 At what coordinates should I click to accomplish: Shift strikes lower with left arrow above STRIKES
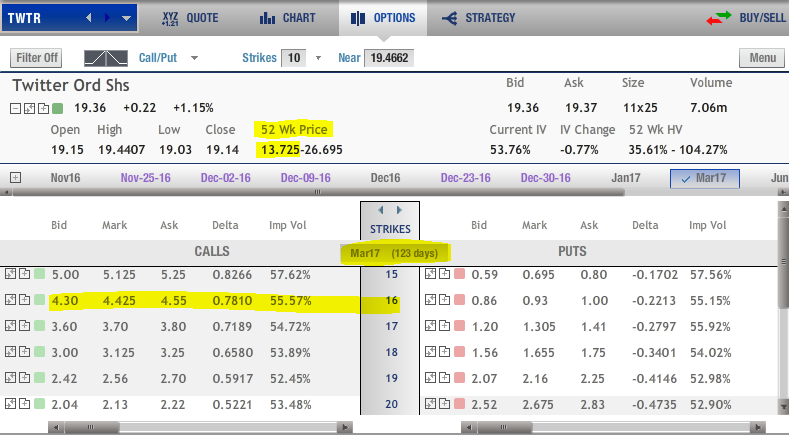(x=381, y=210)
